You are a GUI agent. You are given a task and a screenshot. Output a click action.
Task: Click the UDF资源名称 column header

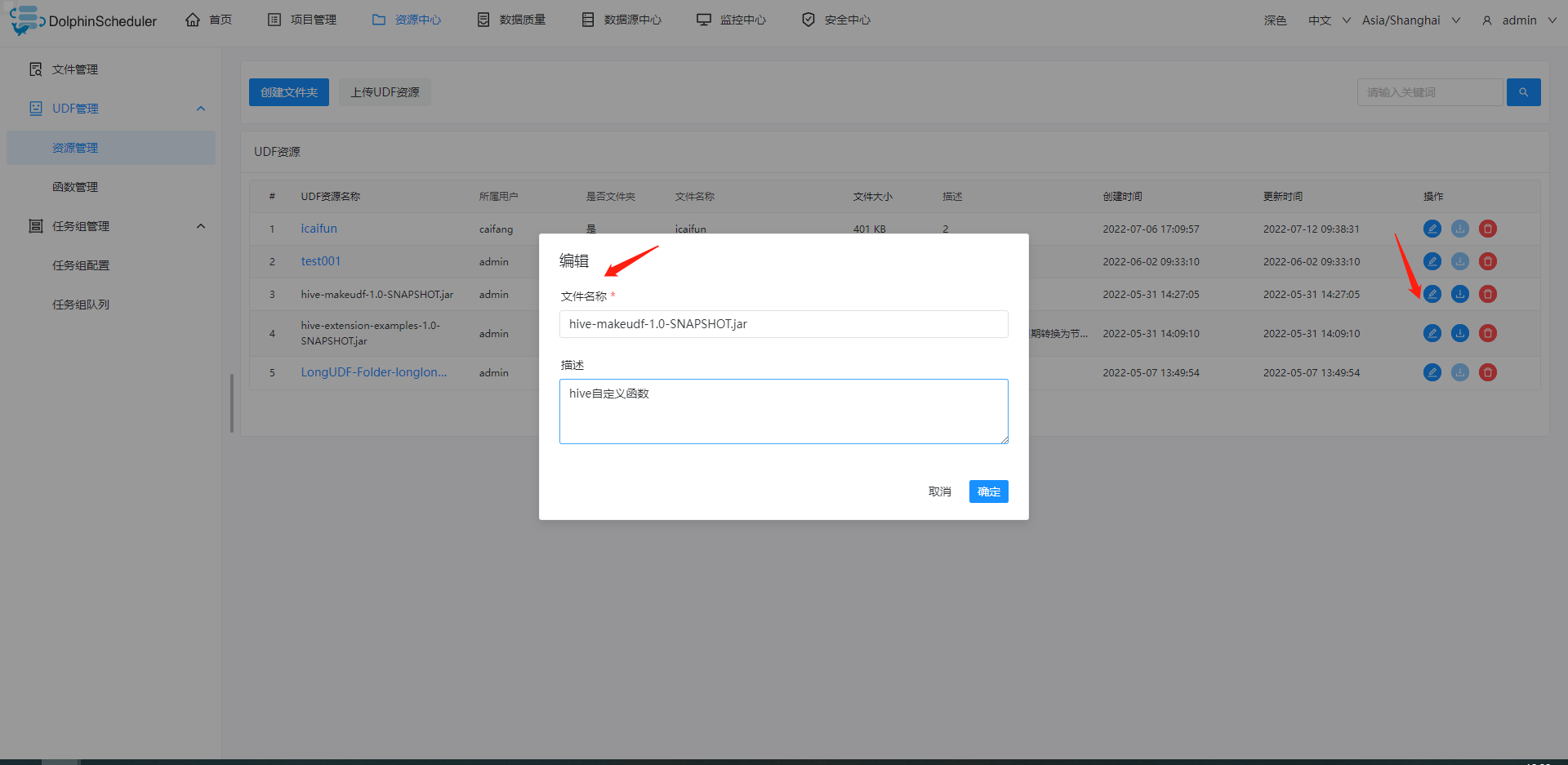[331, 196]
